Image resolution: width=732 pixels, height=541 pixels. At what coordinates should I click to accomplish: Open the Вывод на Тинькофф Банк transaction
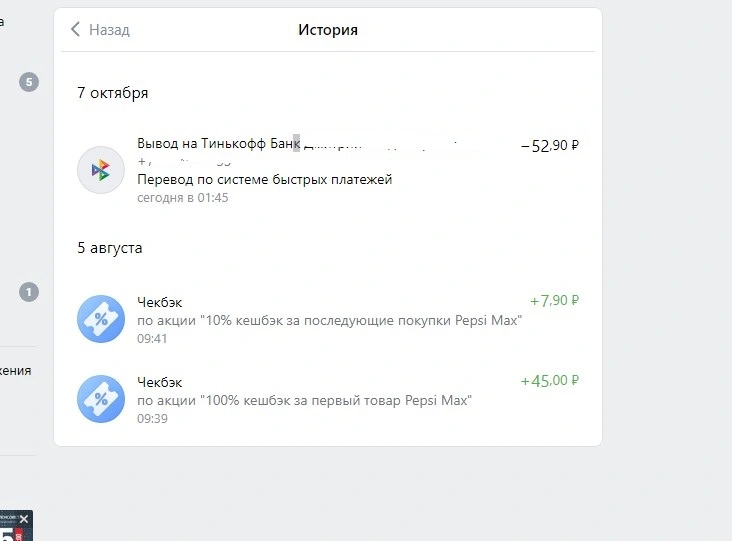click(x=328, y=170)
